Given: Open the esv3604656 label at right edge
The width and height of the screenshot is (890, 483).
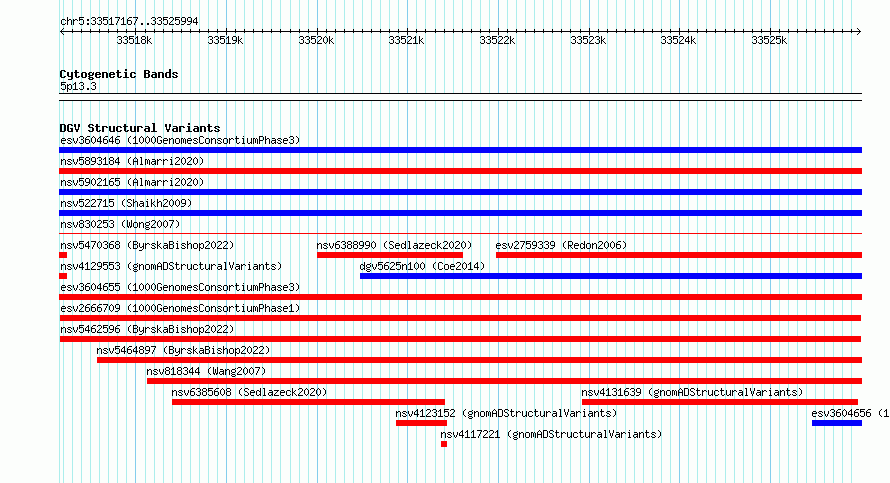Looking at the screenshot, I should point(850,413).
